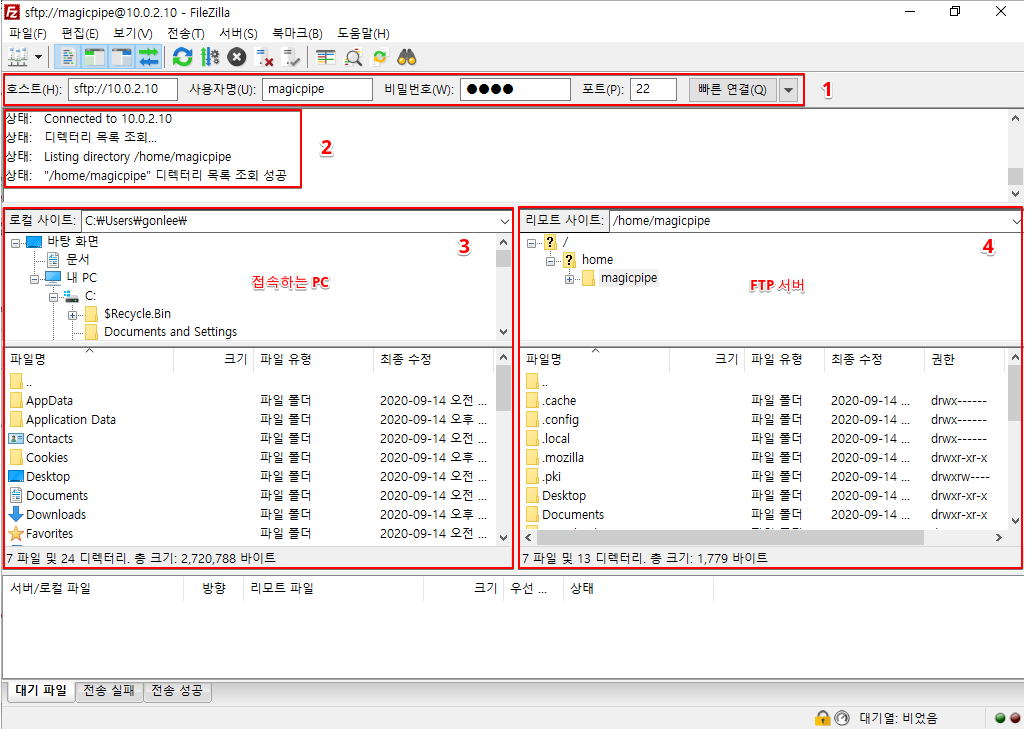Switch to the 전송 성공 tab
This screenshot has height=729, width=1027.
177,690
